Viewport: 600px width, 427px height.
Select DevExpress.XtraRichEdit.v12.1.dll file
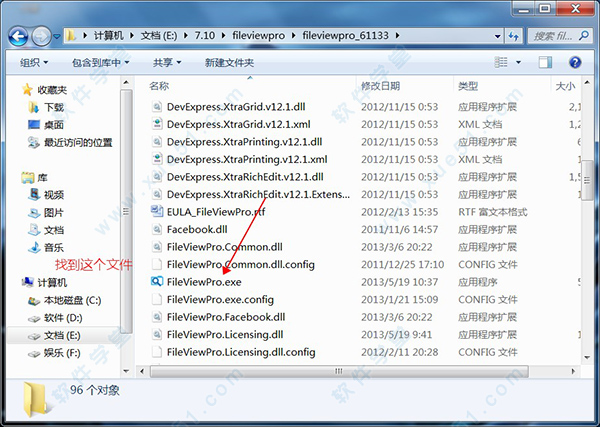(245, 177)
